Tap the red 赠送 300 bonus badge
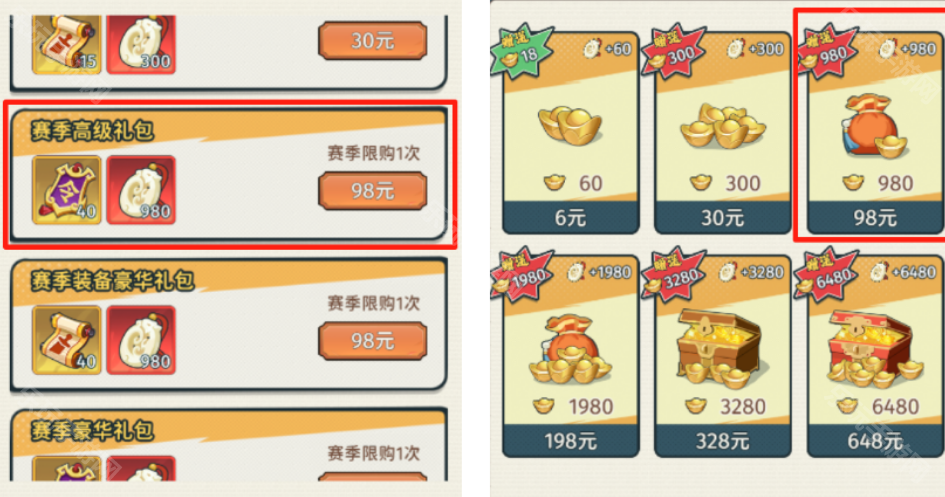The image size is (945, 497). (673, 53)
